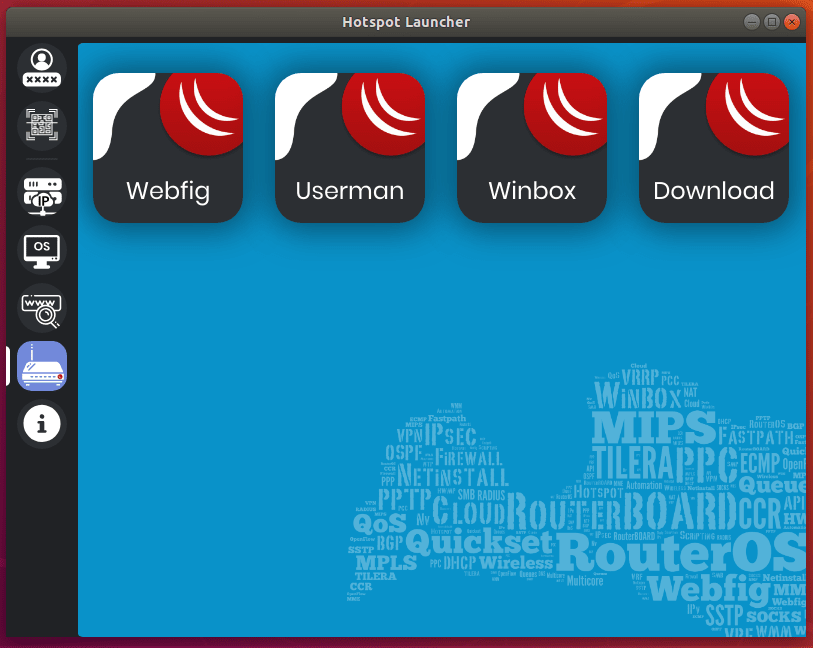
Task: Select the router device sidebar icon
Action: click(x=41, y=366)
